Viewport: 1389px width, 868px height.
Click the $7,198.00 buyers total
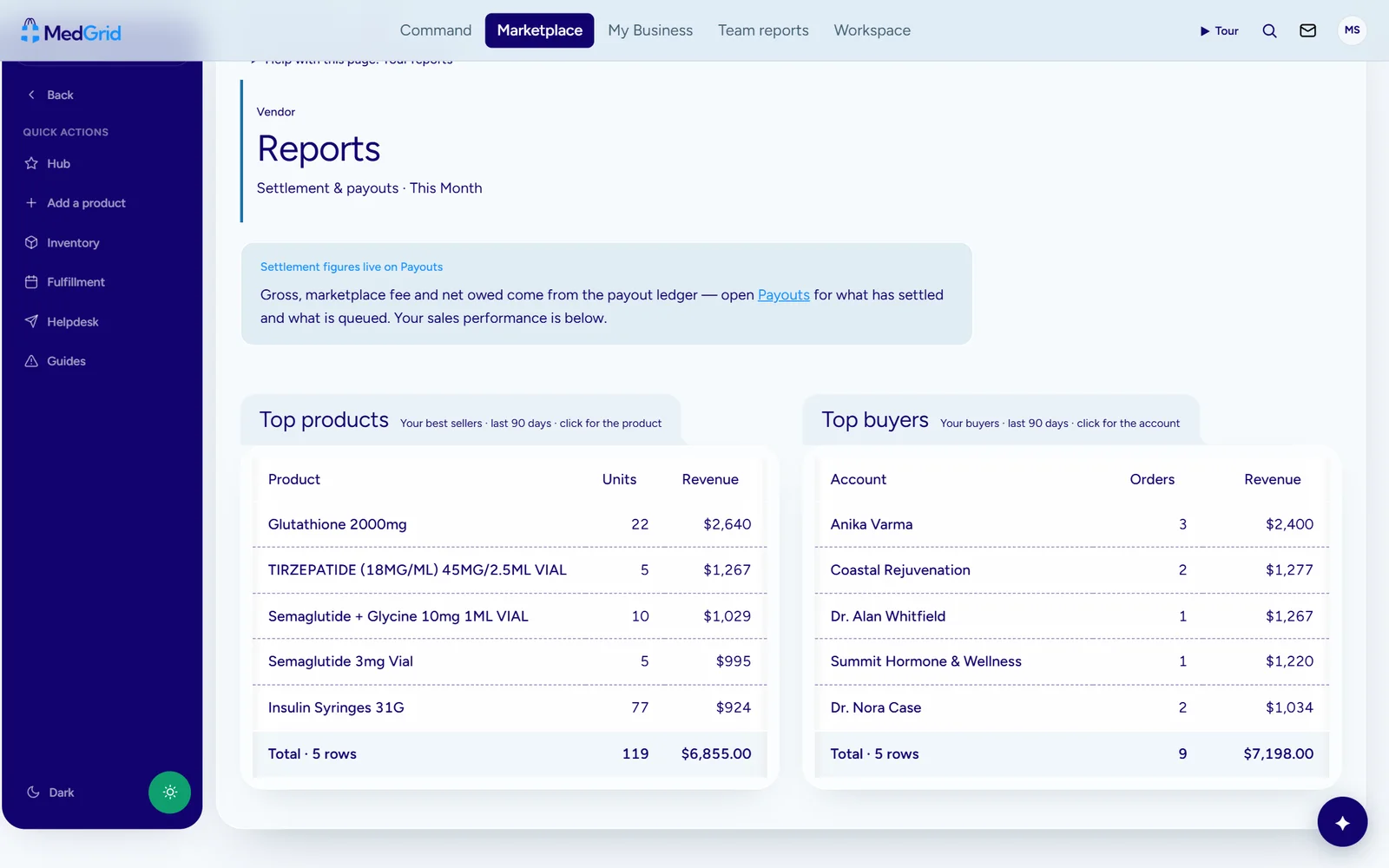(x=1278, y=754)
